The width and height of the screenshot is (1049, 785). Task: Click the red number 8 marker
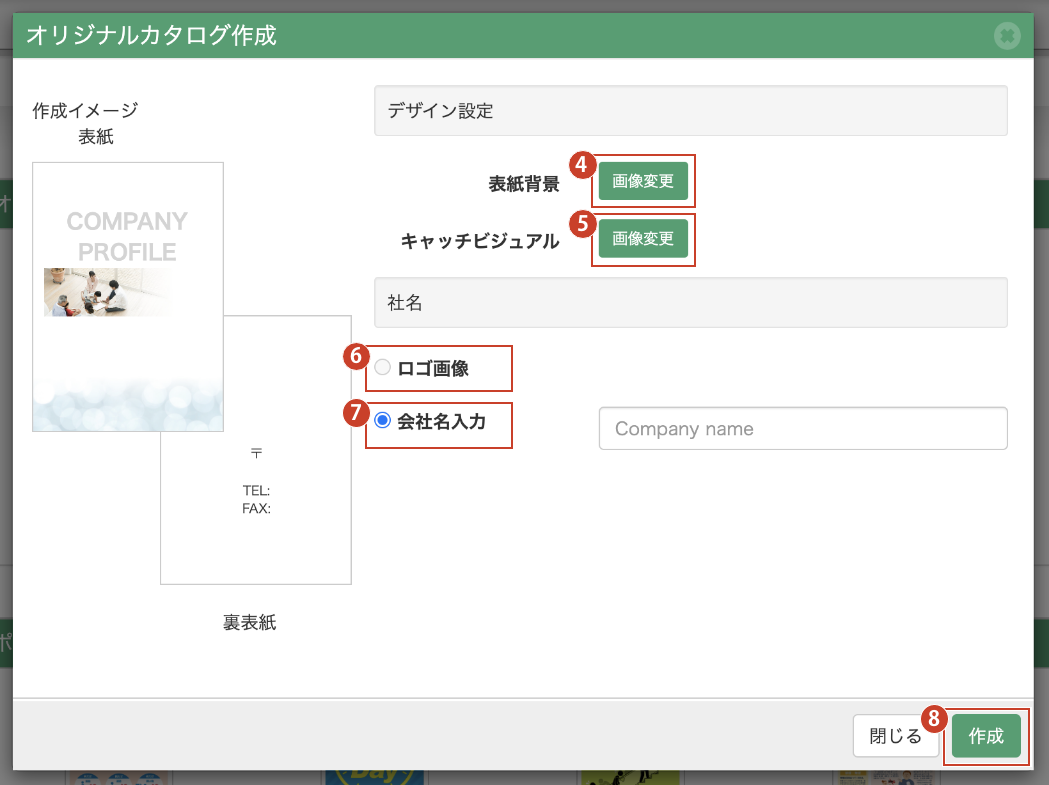coord(933,718)
